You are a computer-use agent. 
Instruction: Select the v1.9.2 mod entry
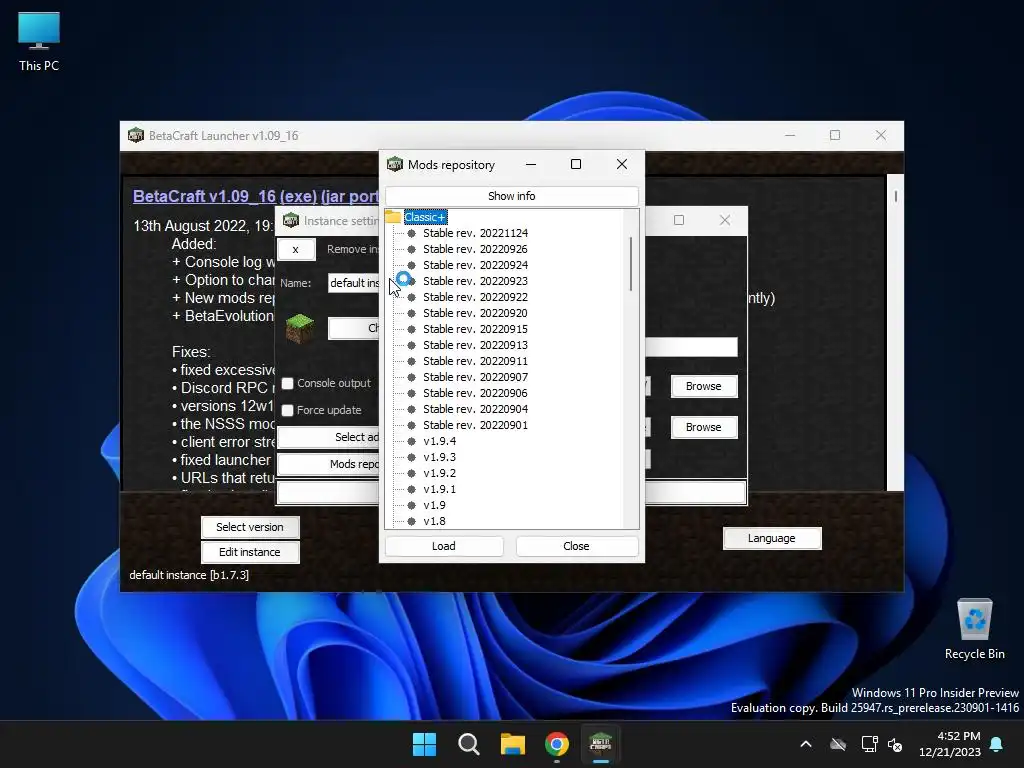click(x=440, y=473)
